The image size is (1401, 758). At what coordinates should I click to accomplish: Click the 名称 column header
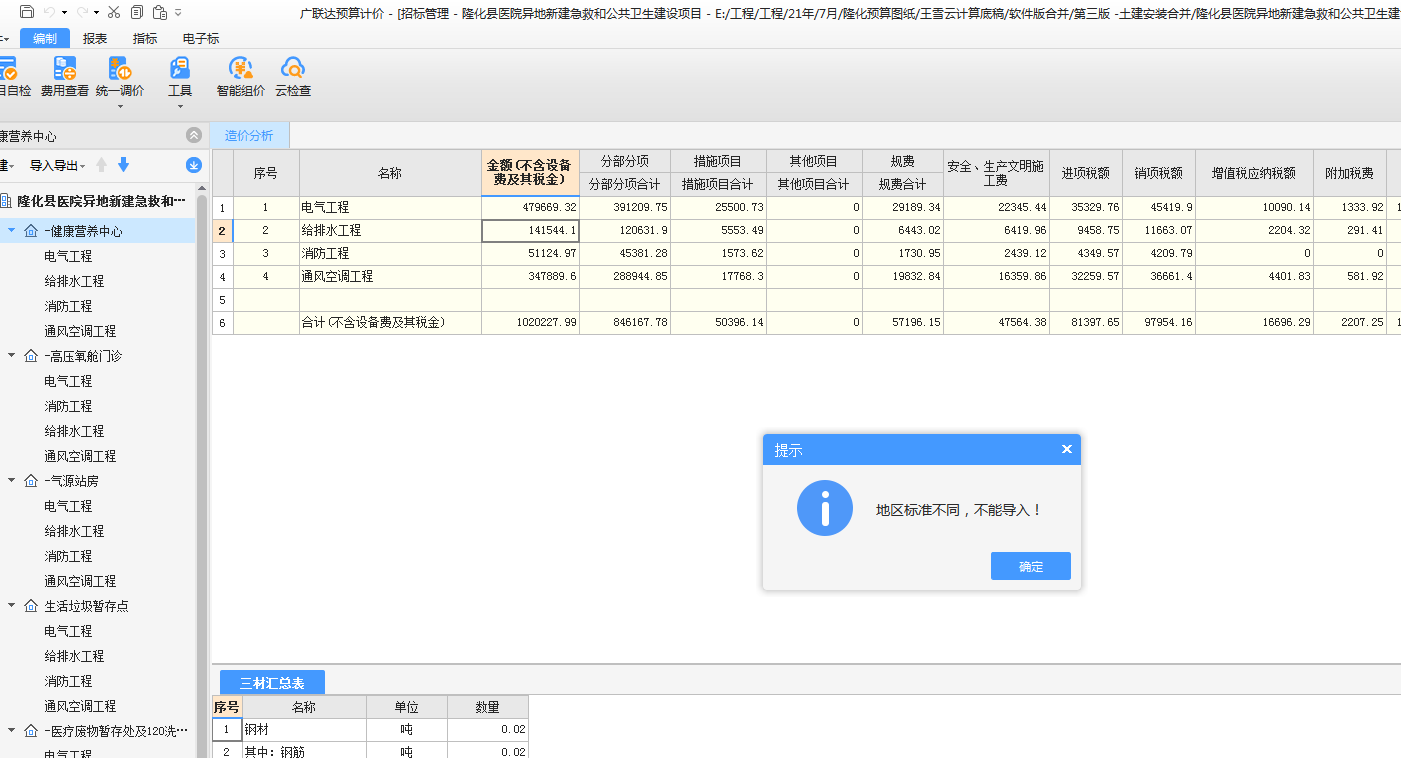coord(390,172)
